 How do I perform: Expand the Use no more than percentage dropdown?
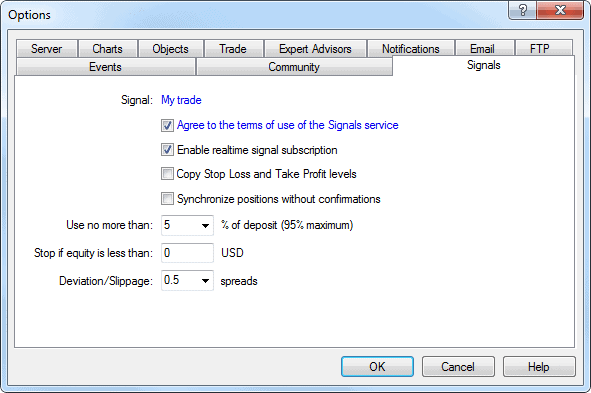click(x=205, y=225)
